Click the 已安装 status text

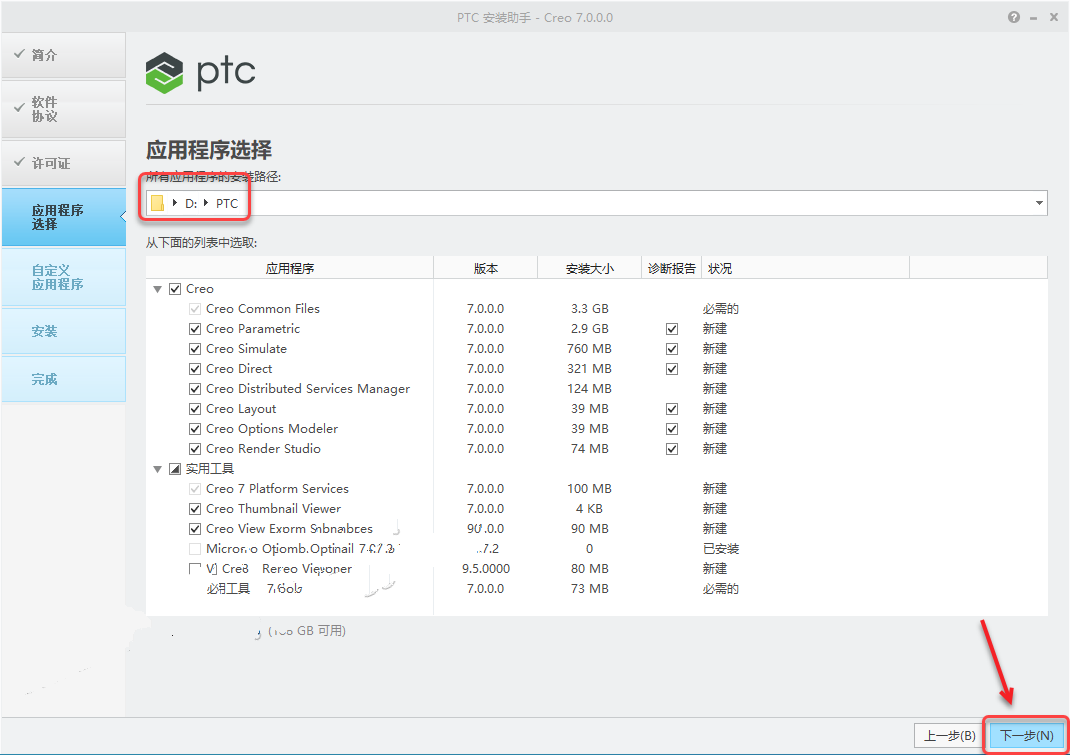[721, 549]
